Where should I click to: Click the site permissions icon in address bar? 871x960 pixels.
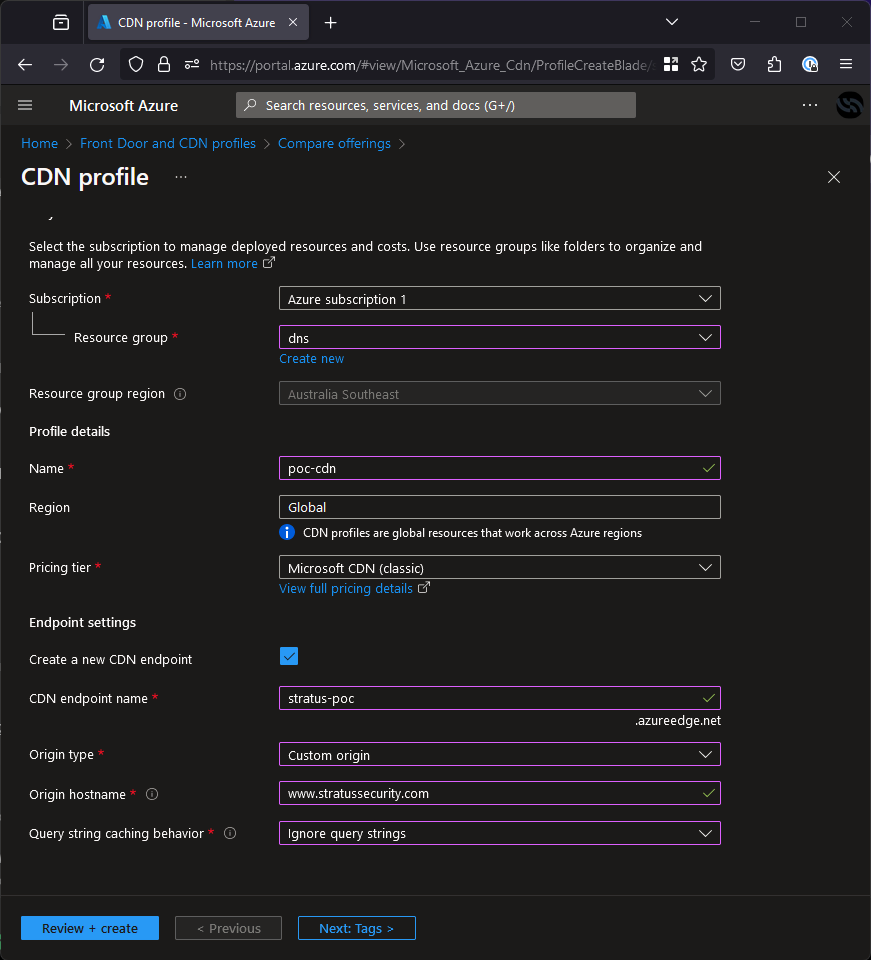192,64
